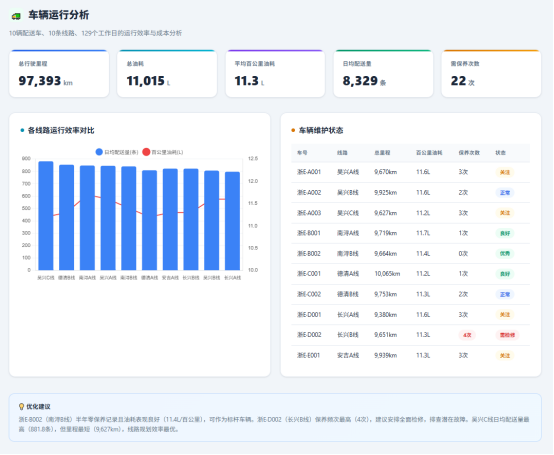The height and width of the screenshot is (455, 554).
Task: Select the red 需检修 status badge
Action: click(507, 335)
